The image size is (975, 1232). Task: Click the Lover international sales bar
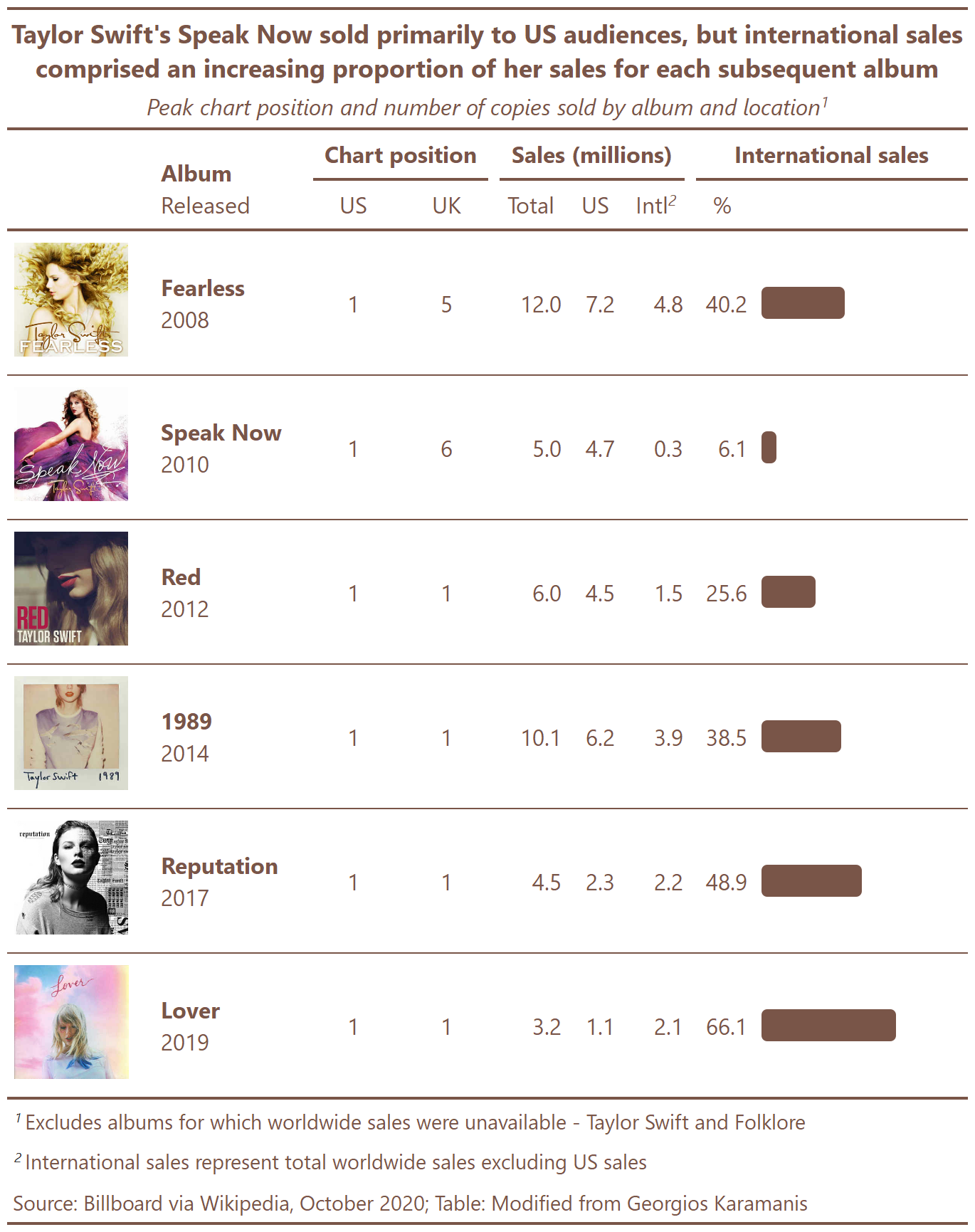[x=828, y=1026]
